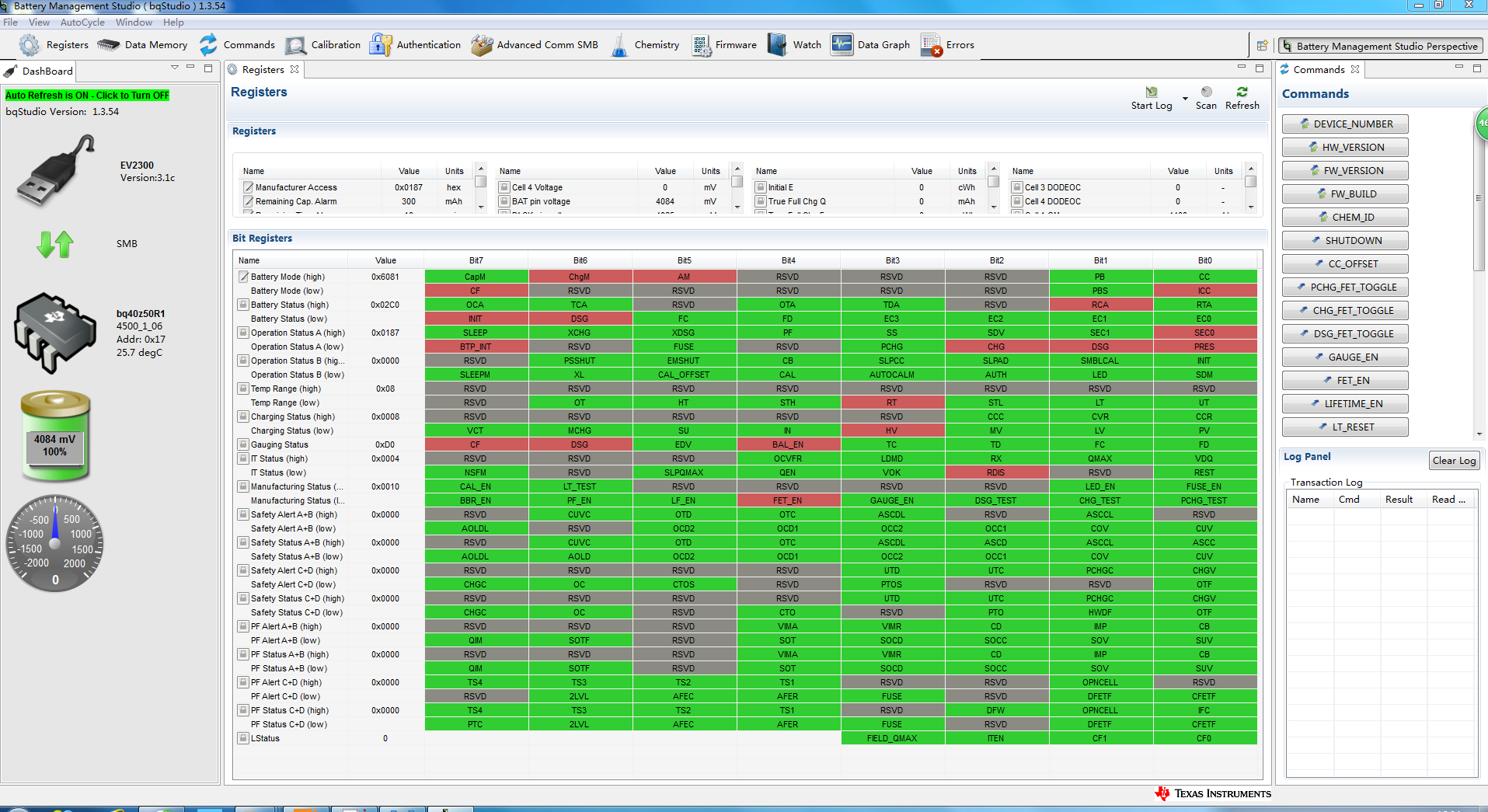
Task: Open the Chemistry flask icon
Action: click(x=619, y=45)
